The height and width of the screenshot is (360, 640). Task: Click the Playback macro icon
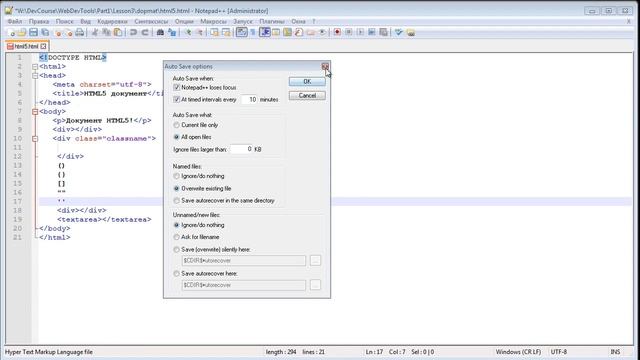pyautogui.click(x=360, y=32)
